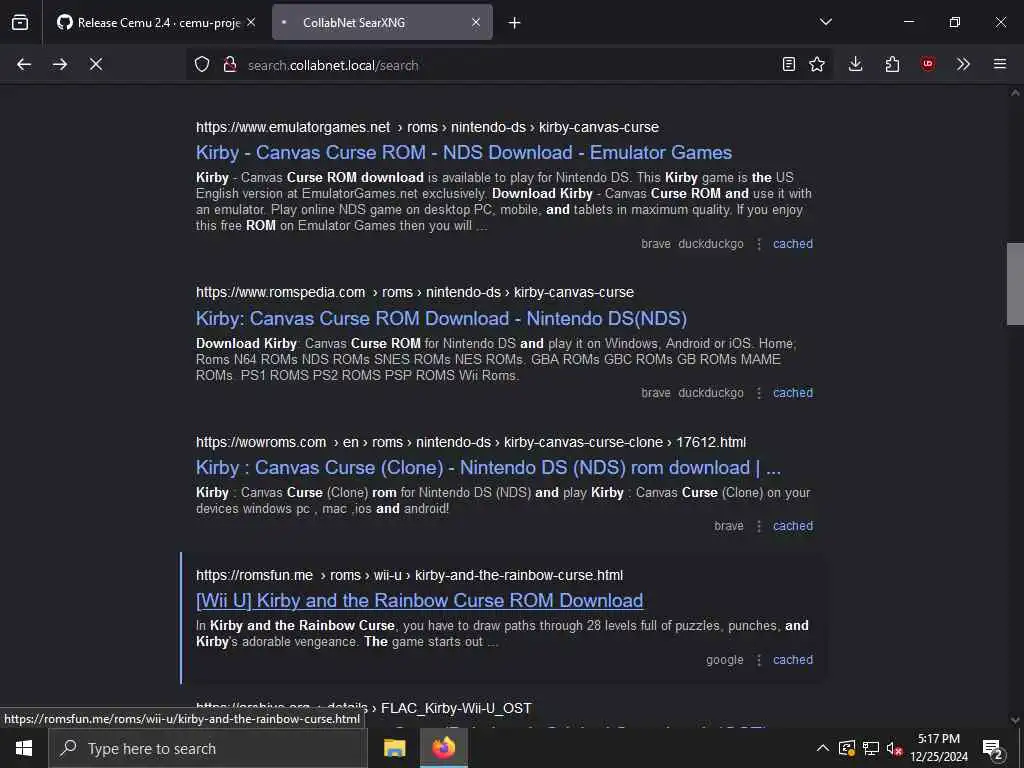Open uBlock Origin extension icon

pos(928,64)
